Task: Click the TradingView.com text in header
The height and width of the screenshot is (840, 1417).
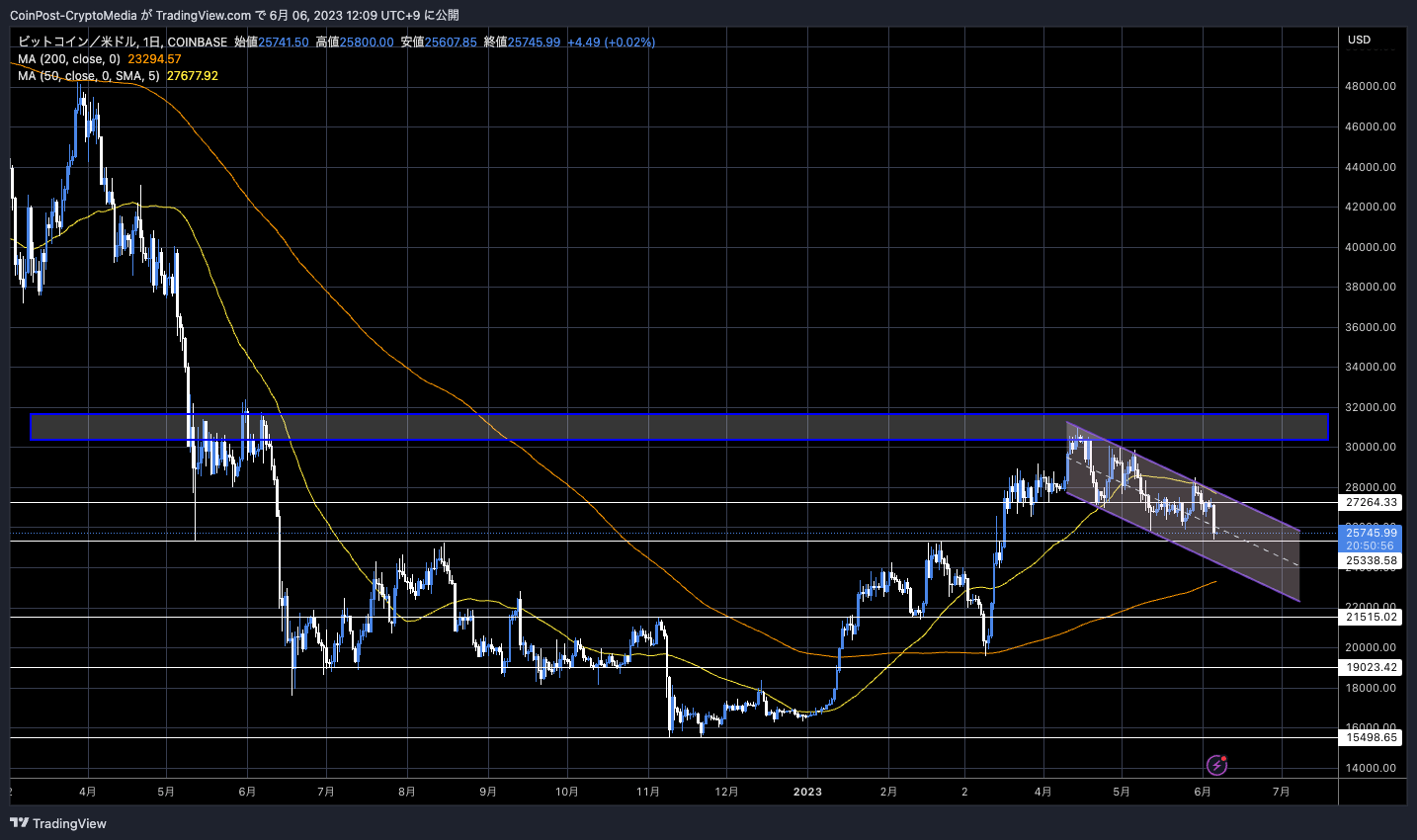Action: 204,15
